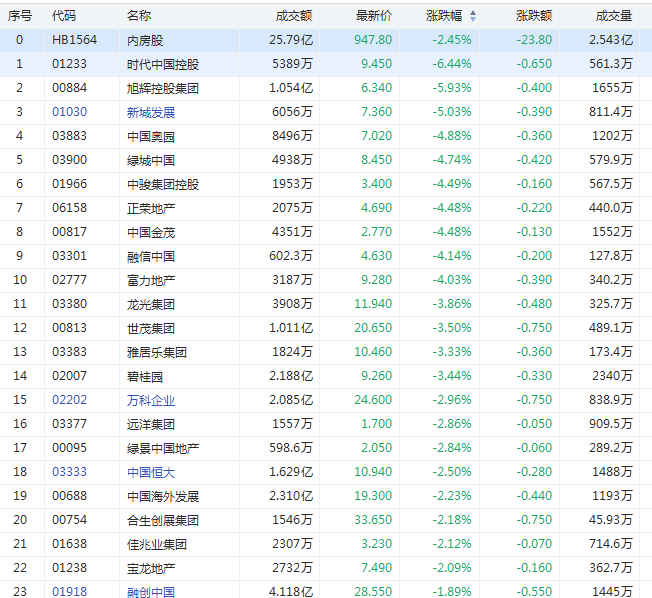
Task: Click the 代码 column header
Action: pyautogui.click(x=64, y=16)
